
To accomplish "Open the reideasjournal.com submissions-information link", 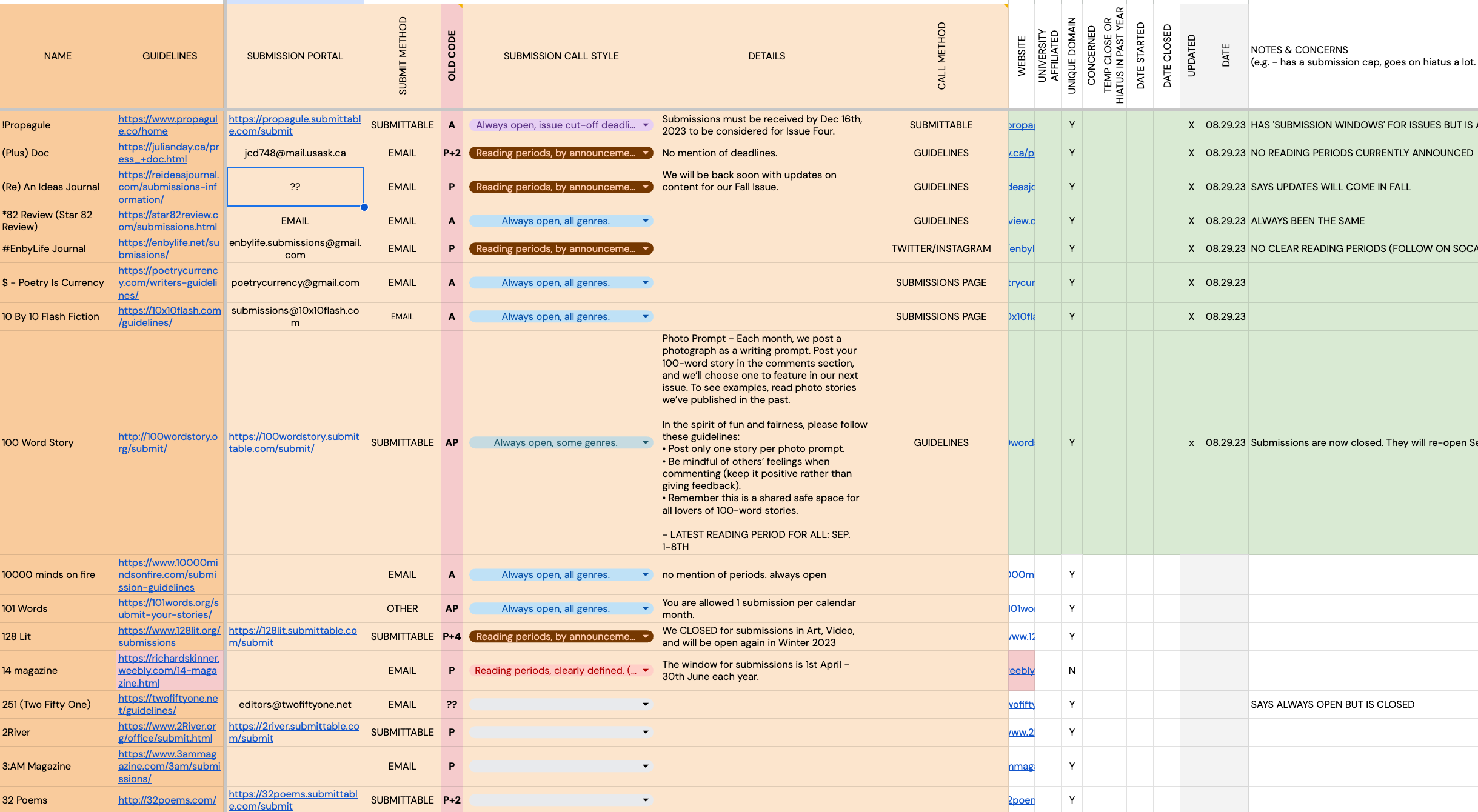I will coord(169,187).
